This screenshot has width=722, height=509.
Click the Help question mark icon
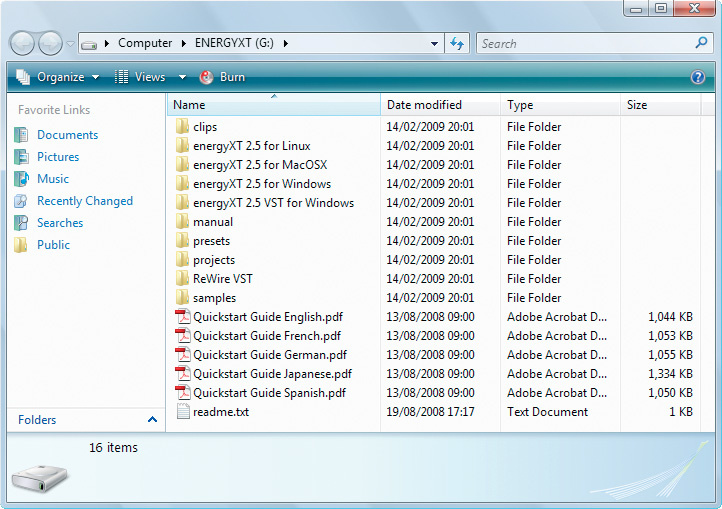(698, 77)
